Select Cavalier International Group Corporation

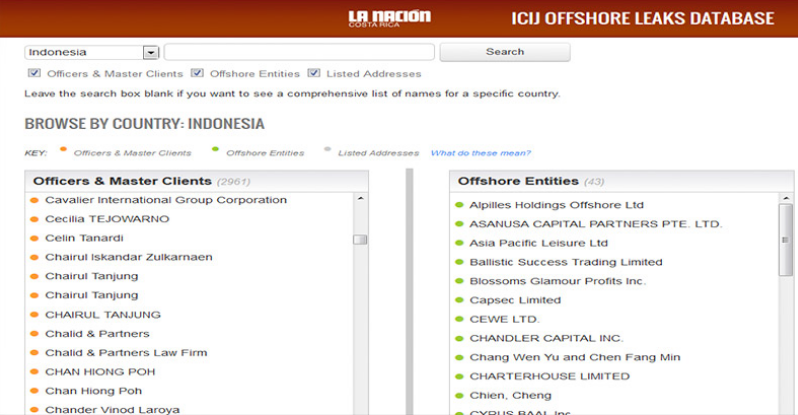[x=166, y=200]
